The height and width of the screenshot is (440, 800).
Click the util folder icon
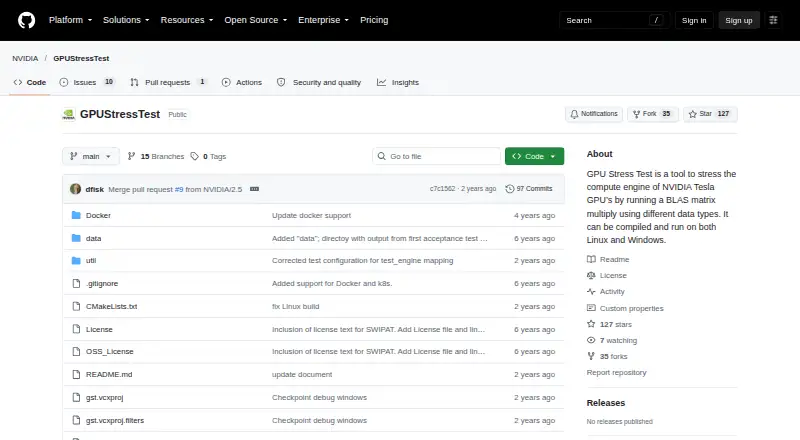pyautogui.click(x=76, y=261)
